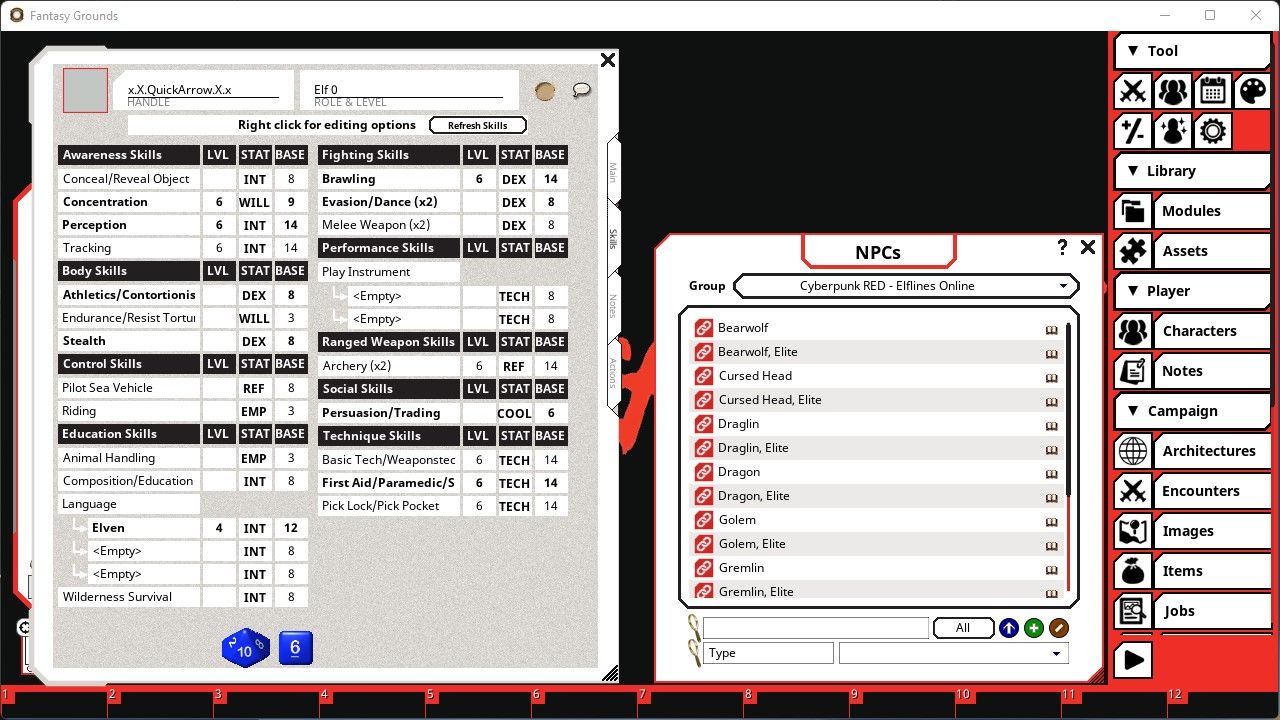Viewport: 1280px width, 720px height.
Task: Switch to Notes tab on character sheet
Action: tap(613, 306)
